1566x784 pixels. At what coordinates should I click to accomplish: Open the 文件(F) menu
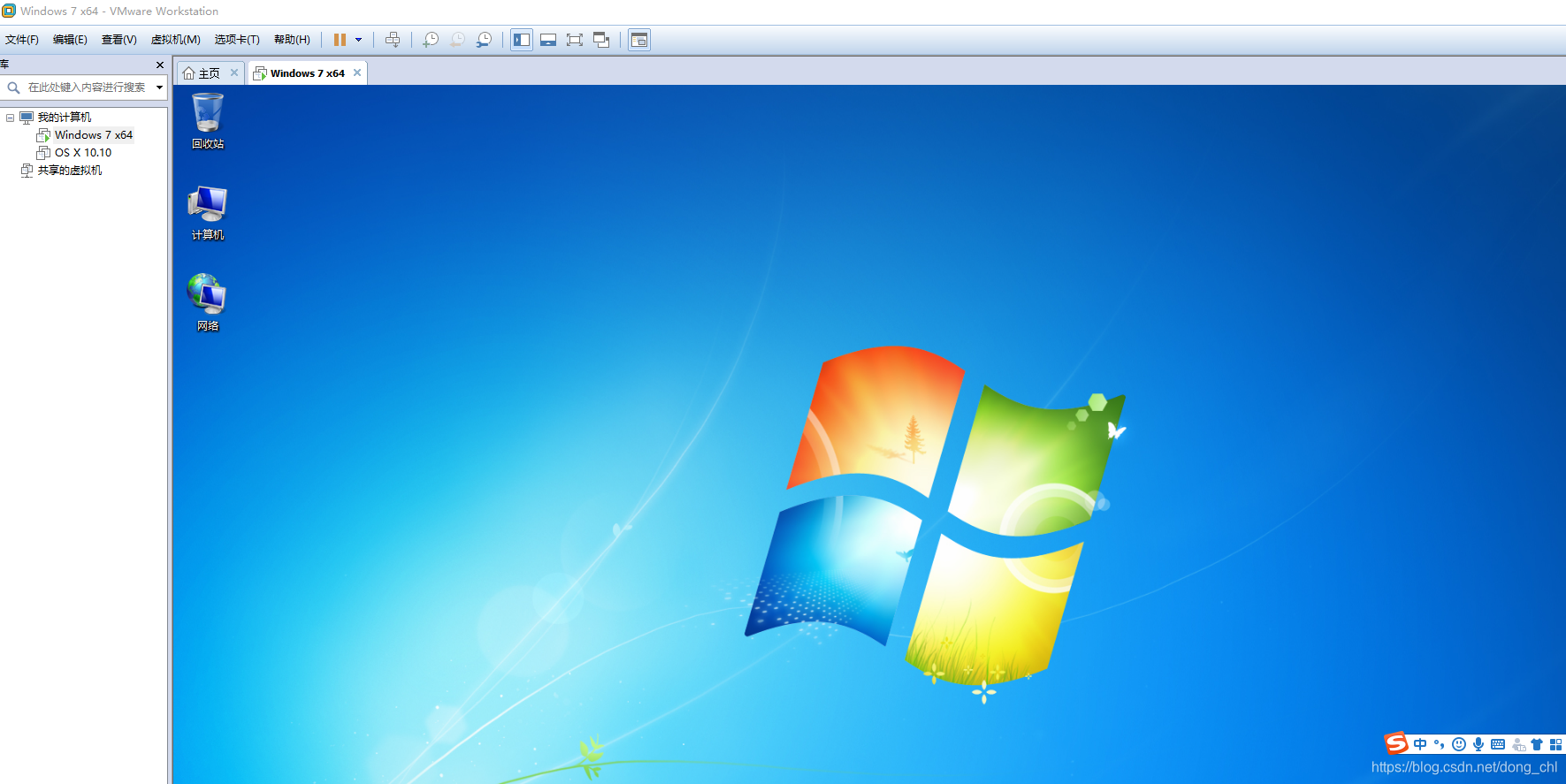[22, 40]
